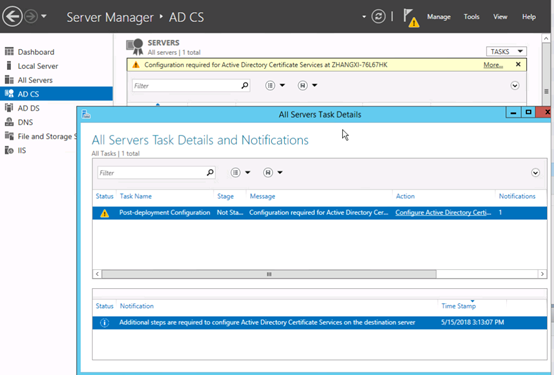Open the Help menu
554x375 pixels.
pos(529,17)
